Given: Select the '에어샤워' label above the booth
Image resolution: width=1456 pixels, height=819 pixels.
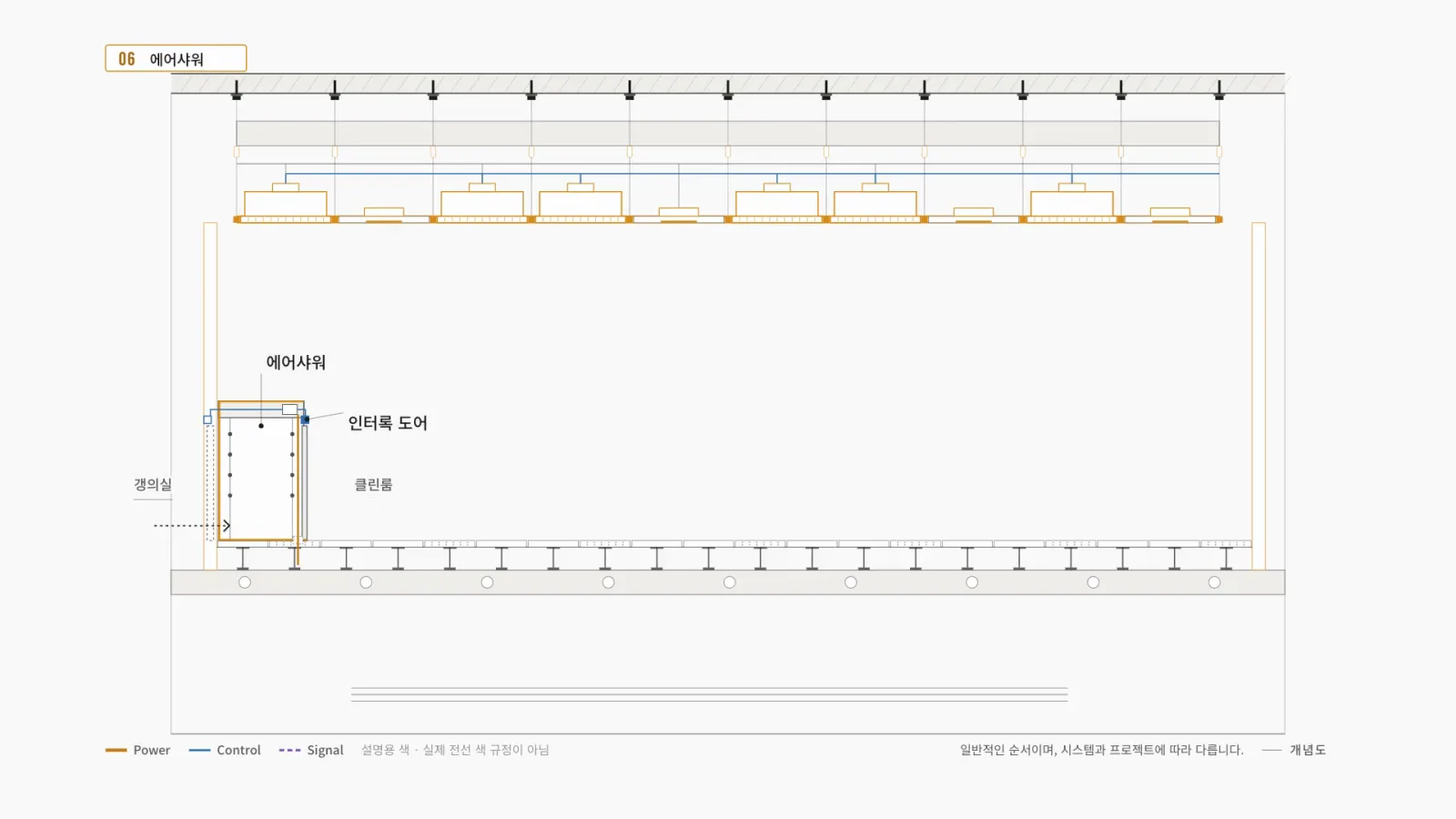Looking at the screenshot, I should (296, 362).
